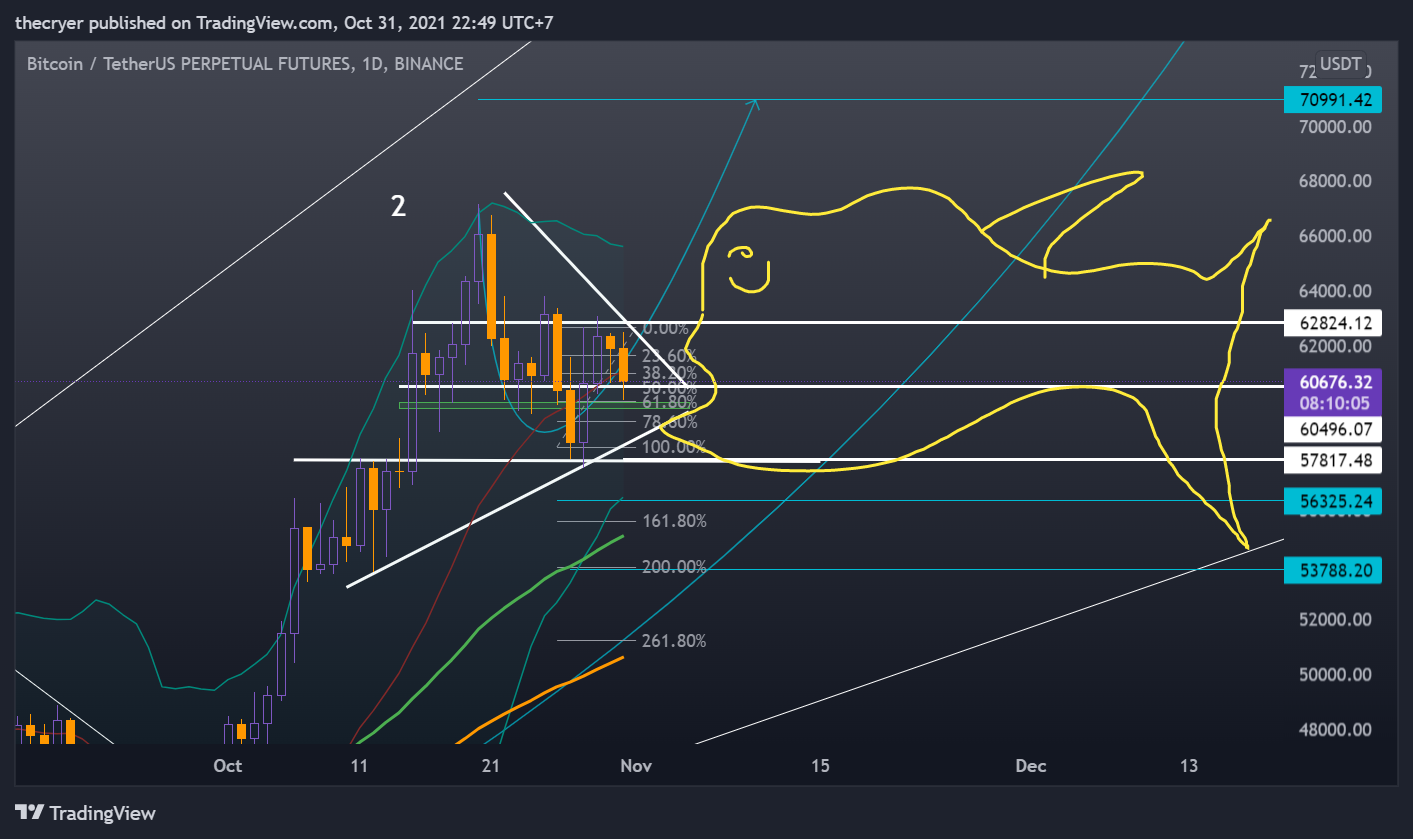Select the 60496.07 price label
Image resolution: width=1413 pixels, height=839 pixels.
click(1332, 430)
